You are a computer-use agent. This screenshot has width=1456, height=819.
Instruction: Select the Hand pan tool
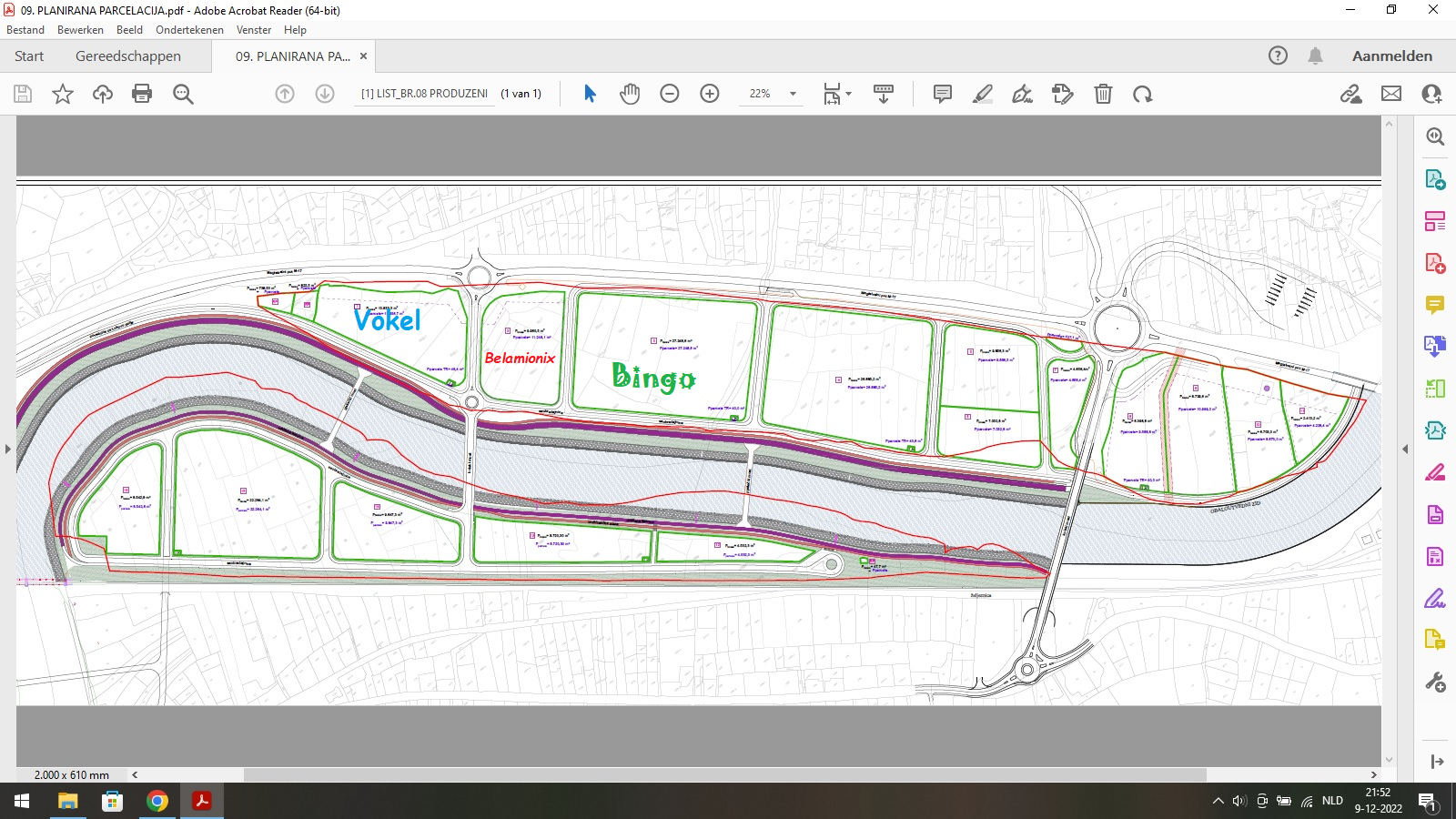[x=630, y=94]
